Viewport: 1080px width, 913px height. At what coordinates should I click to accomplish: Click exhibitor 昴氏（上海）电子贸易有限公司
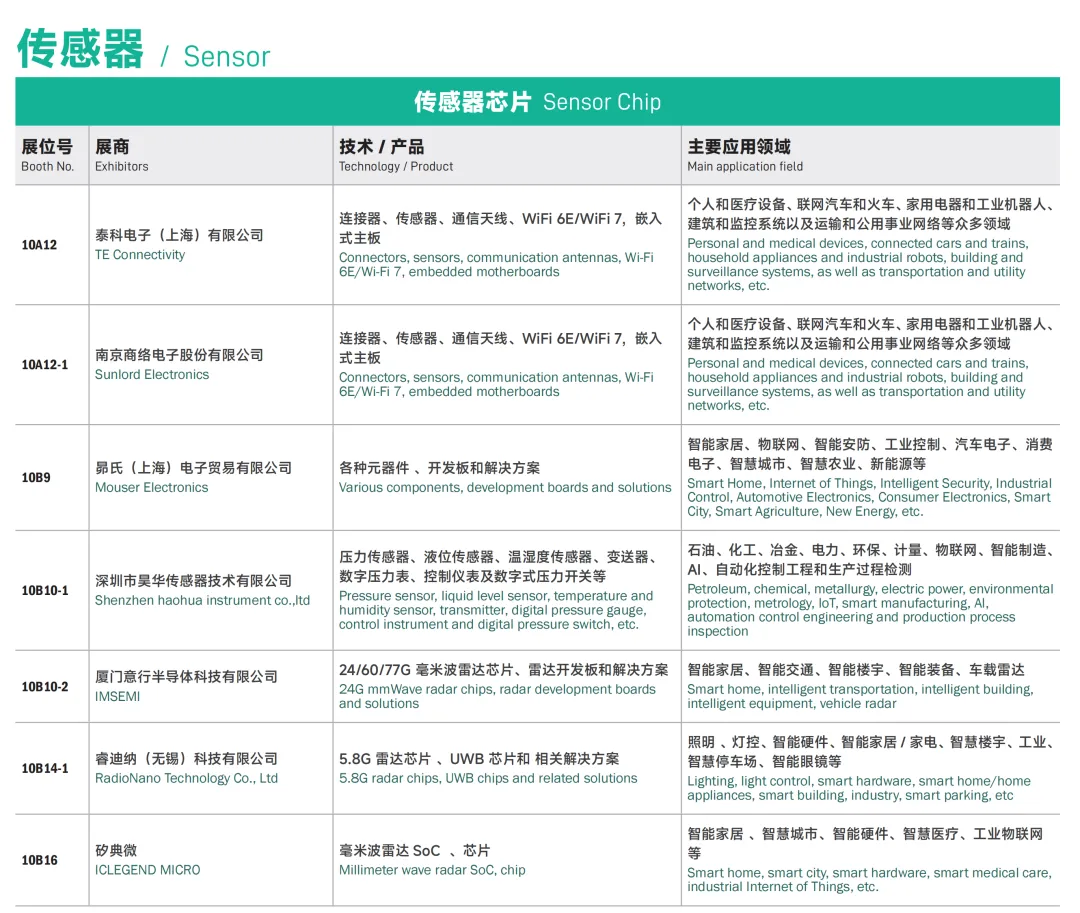pos(194,468)
